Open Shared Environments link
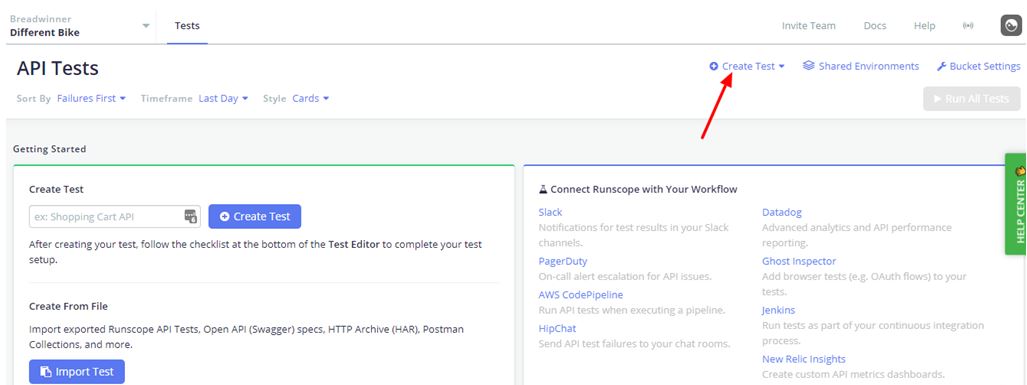Screen dimensions: 1027x385 point(861,66)
